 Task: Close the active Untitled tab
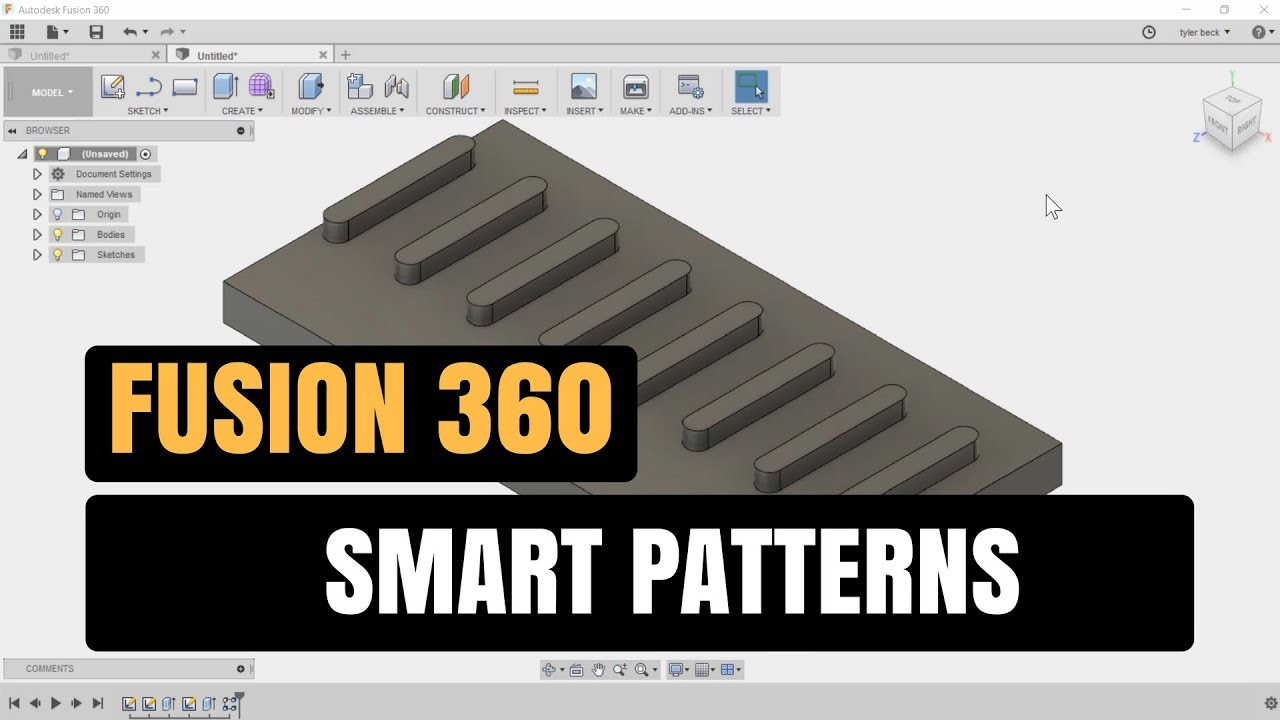[323, 55]
